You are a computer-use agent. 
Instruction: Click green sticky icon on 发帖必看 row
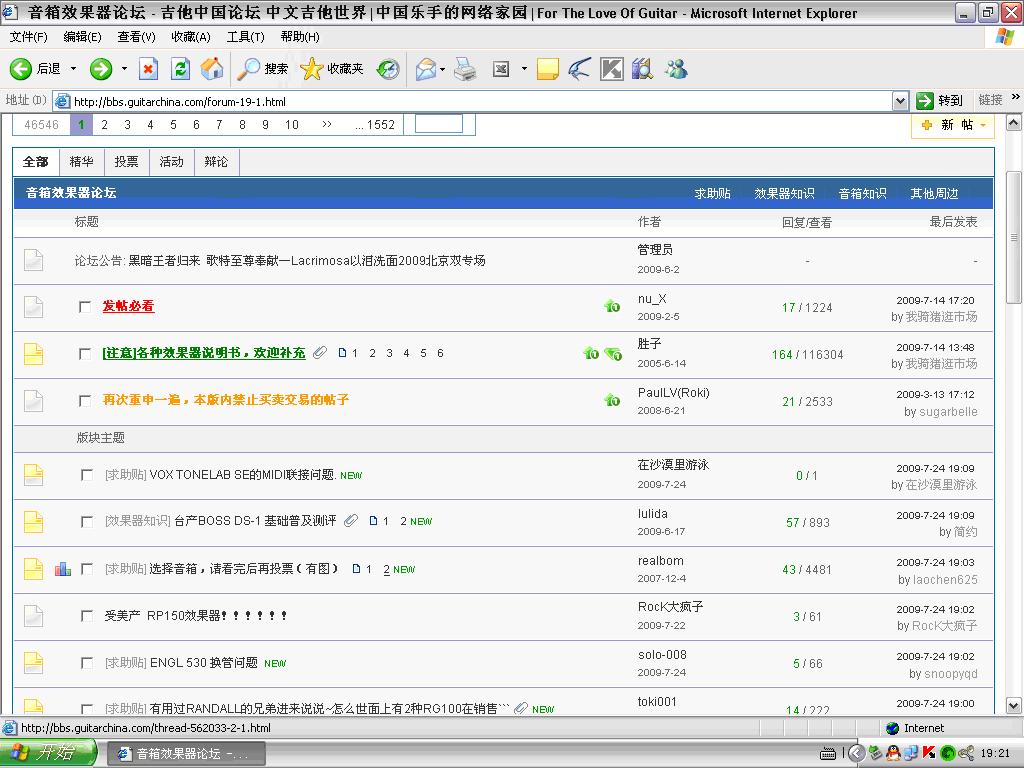pos(612,306)
